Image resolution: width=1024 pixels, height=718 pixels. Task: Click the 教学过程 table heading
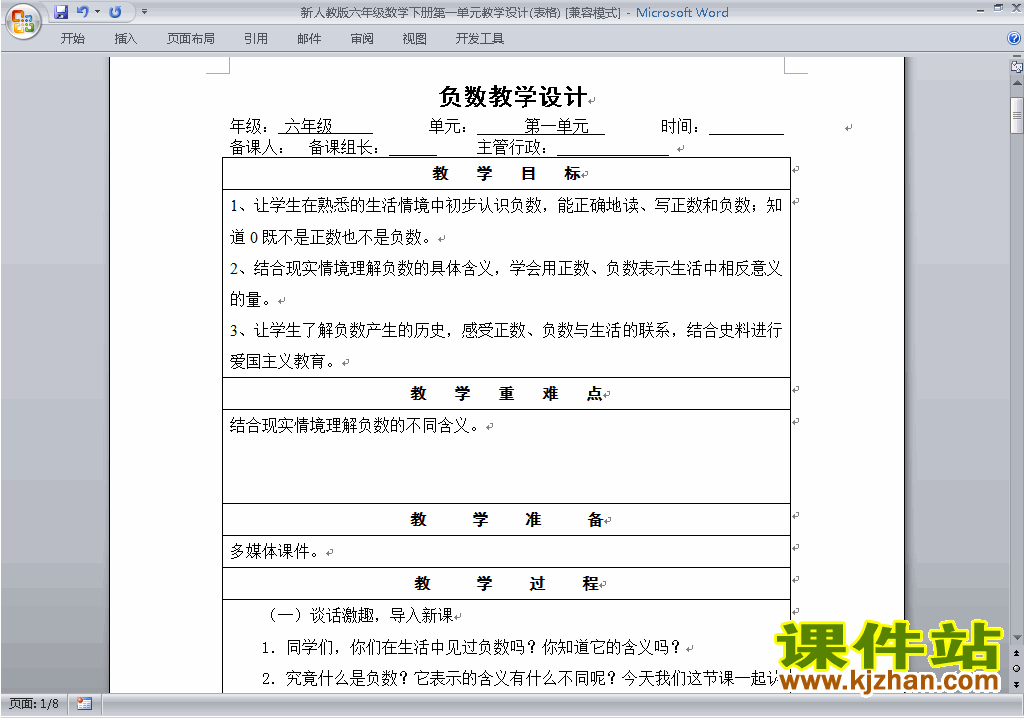coord(507,583)
